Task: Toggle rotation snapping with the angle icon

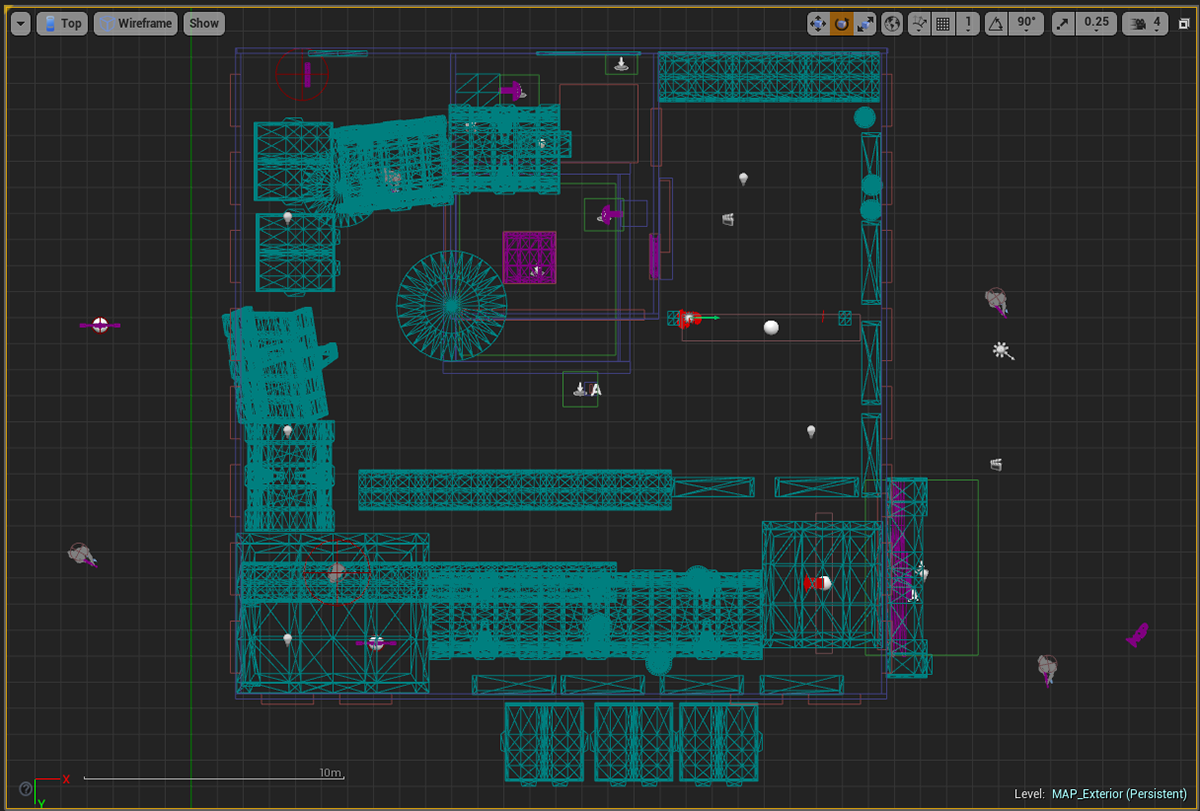Action: click(997, 23)
